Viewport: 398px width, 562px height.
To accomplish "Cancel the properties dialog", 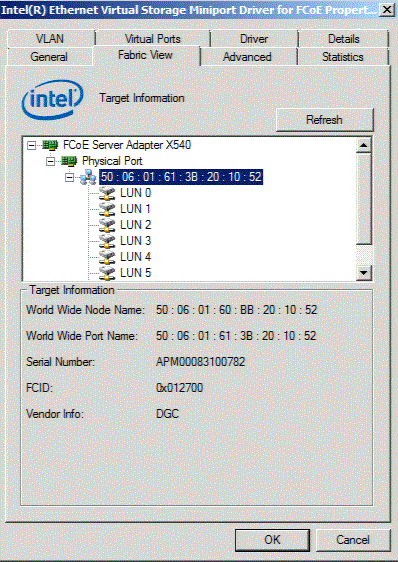I will 353,540.
